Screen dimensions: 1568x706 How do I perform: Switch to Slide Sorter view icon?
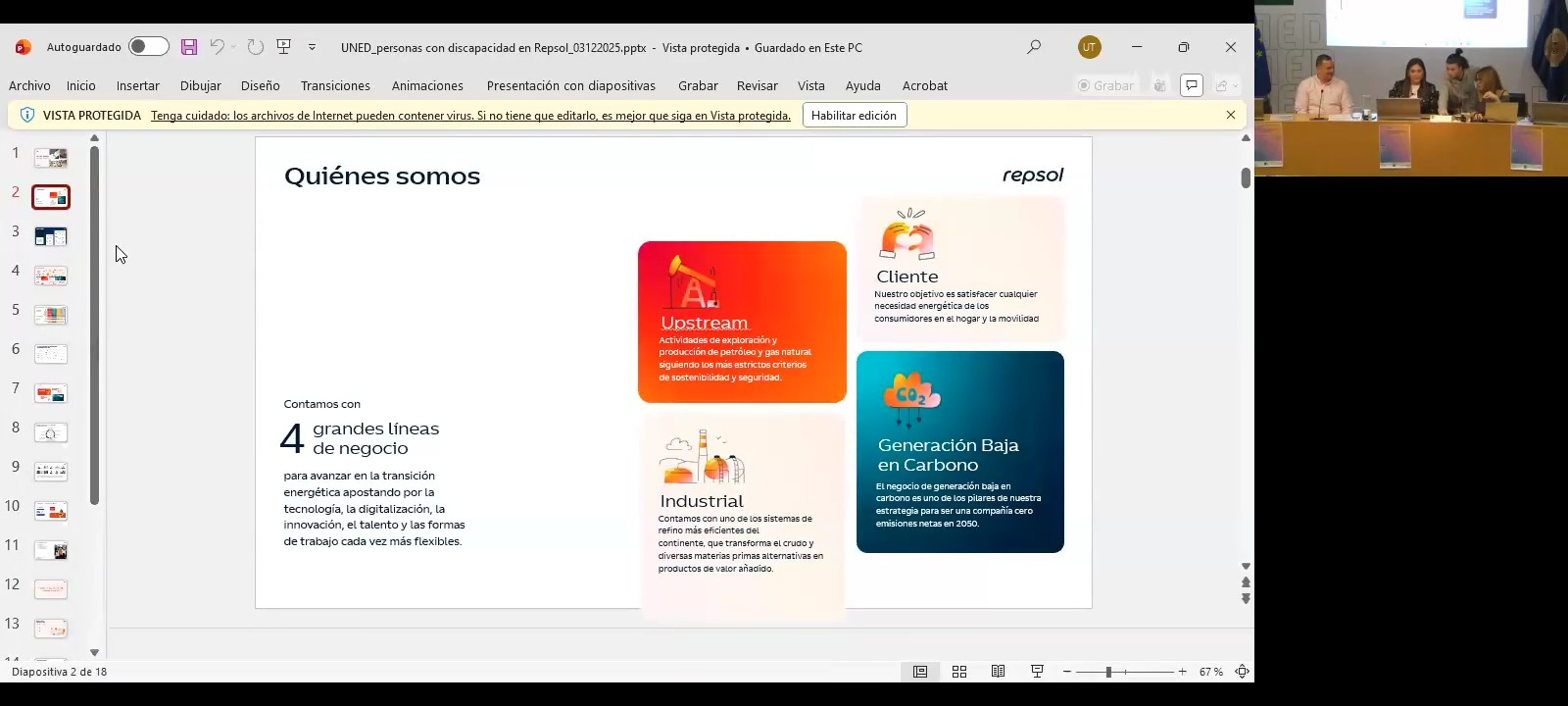[x=959, y=672]
